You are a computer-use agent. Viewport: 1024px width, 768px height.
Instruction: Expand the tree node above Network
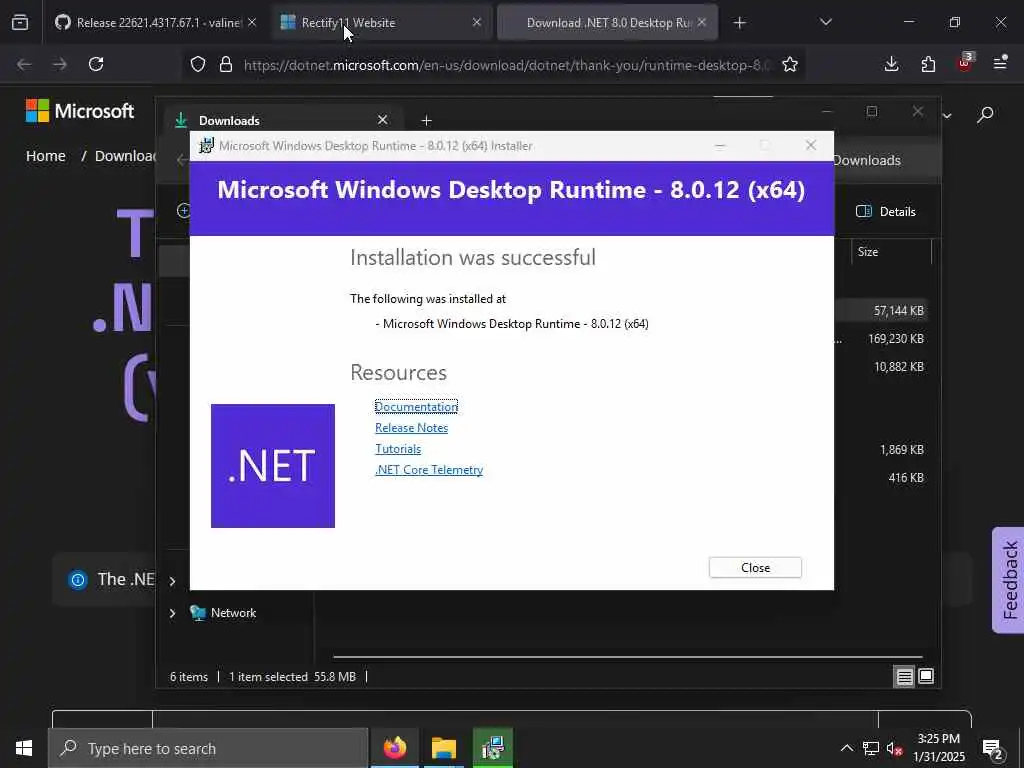click(x=172, y=581)
